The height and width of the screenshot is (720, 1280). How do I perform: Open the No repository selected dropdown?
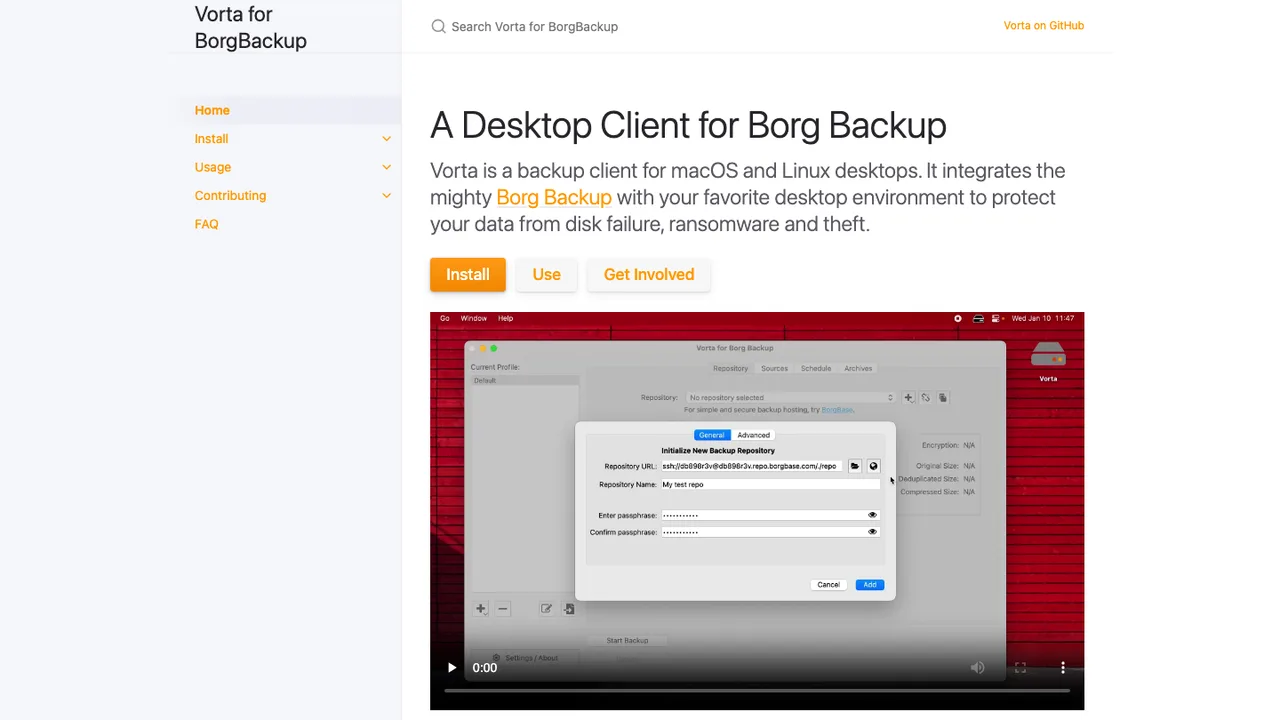[790, 398]
